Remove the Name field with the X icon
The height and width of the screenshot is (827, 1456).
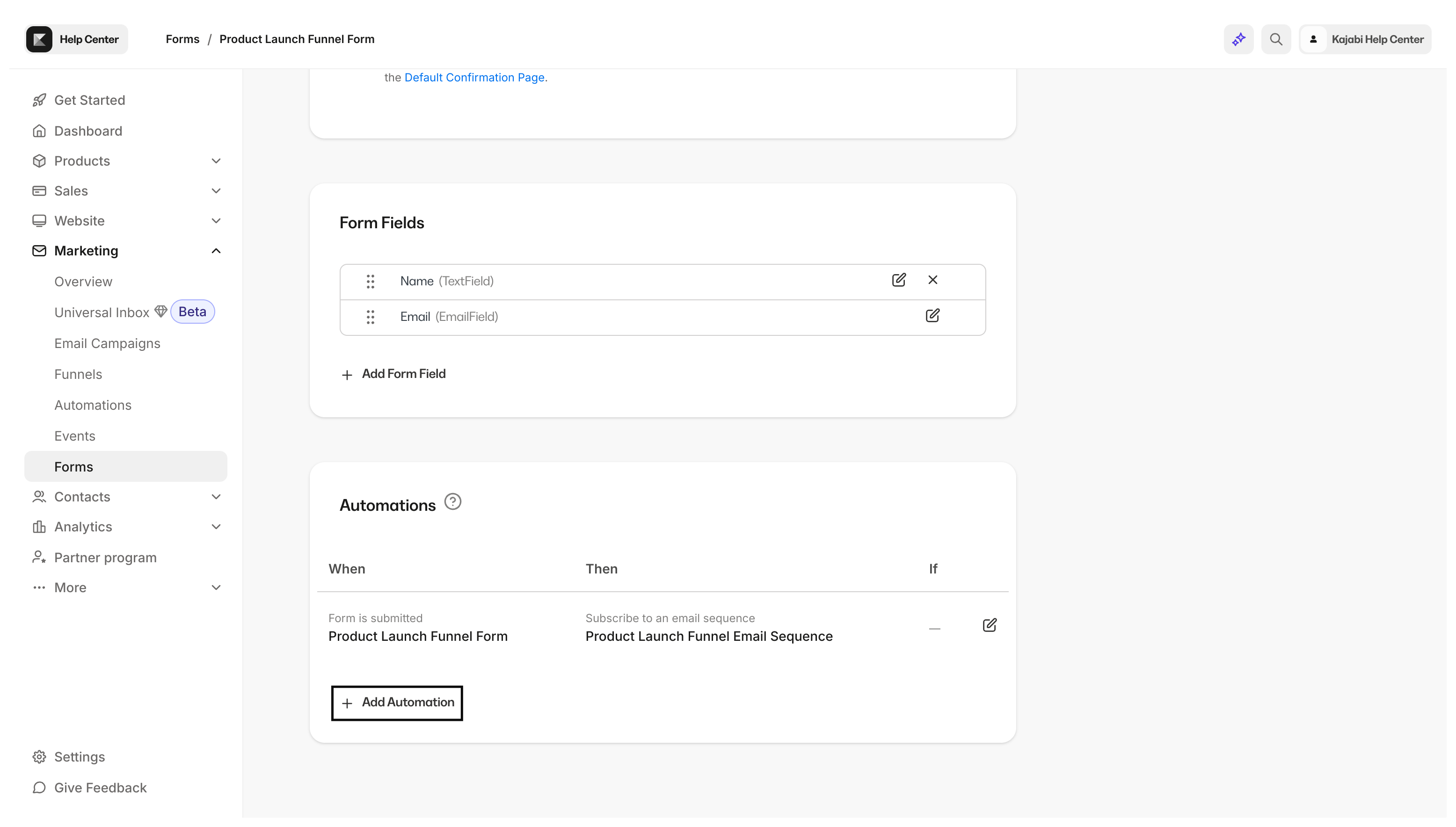pos(933,280)
